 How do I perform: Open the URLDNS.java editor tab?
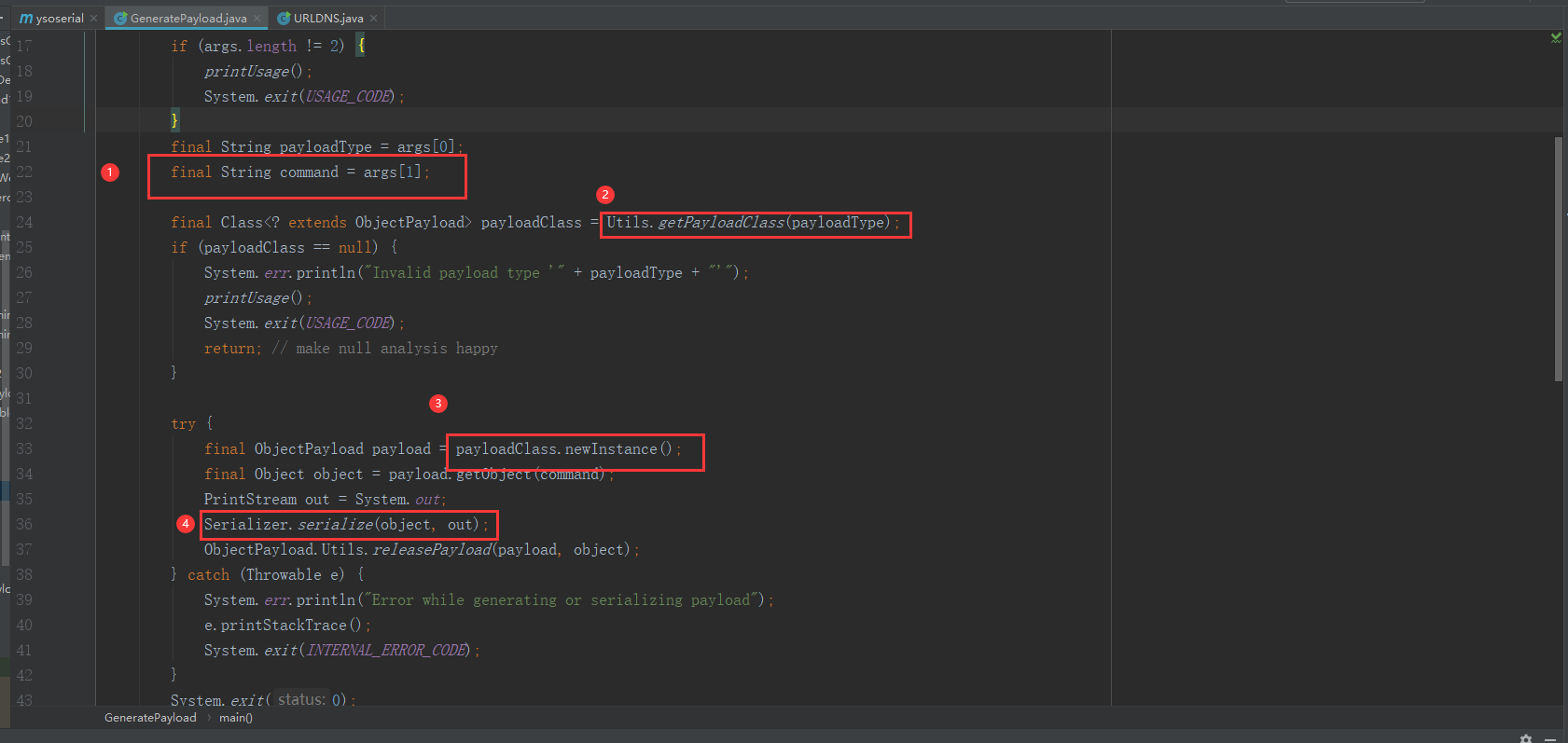pyautogui.click(x=328, y=18)
